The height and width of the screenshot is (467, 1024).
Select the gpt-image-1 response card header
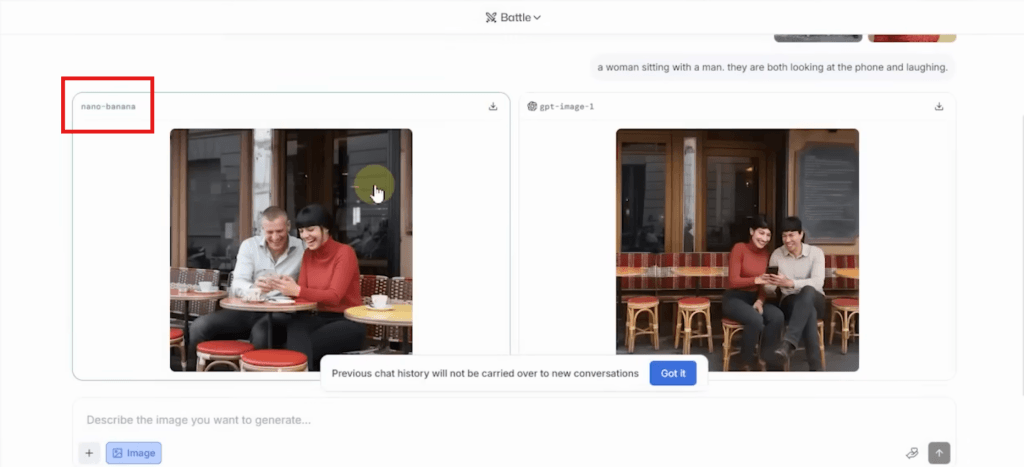(735, 107)
